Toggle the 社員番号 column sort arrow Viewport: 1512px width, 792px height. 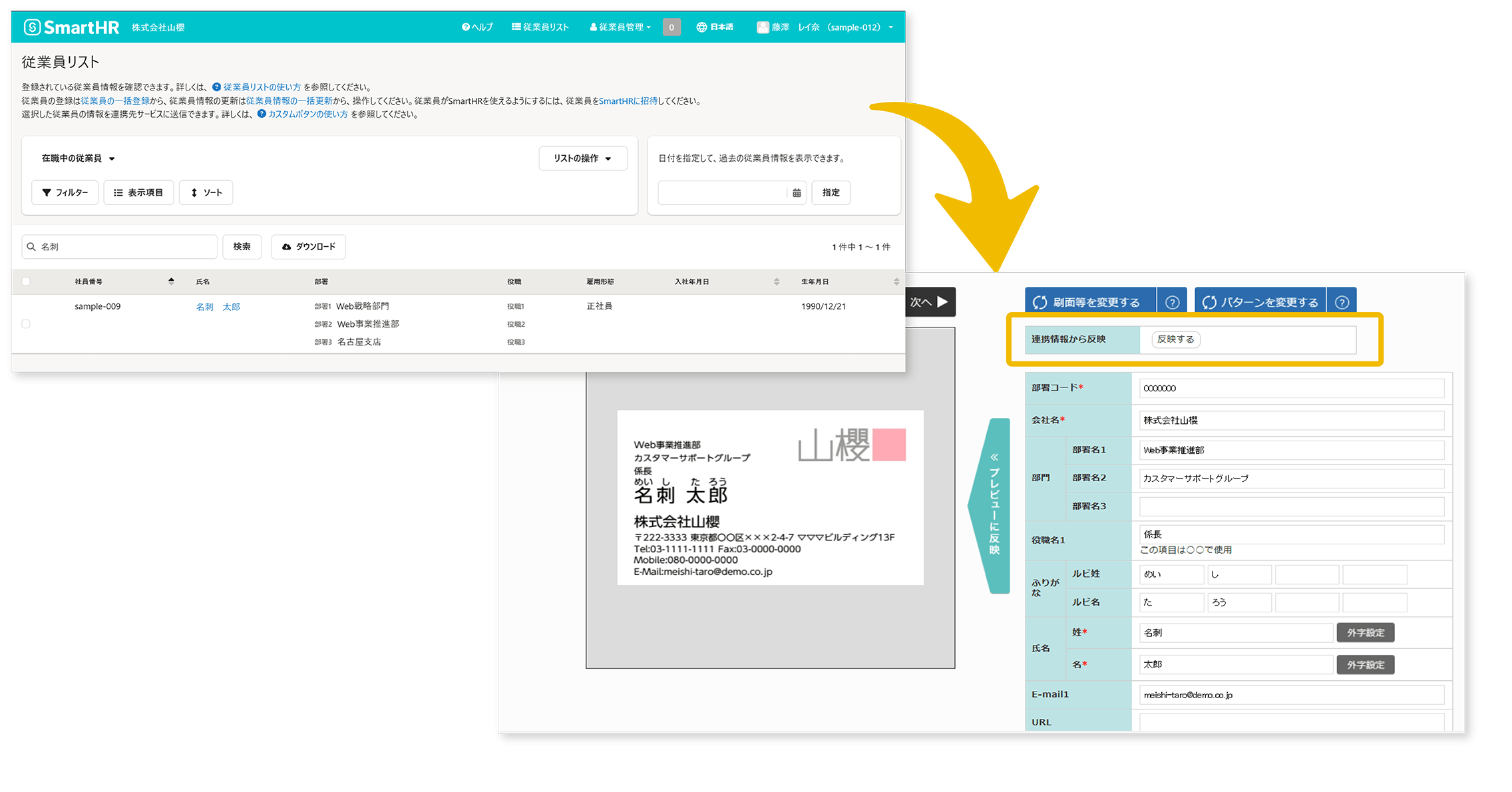[172, 281]
